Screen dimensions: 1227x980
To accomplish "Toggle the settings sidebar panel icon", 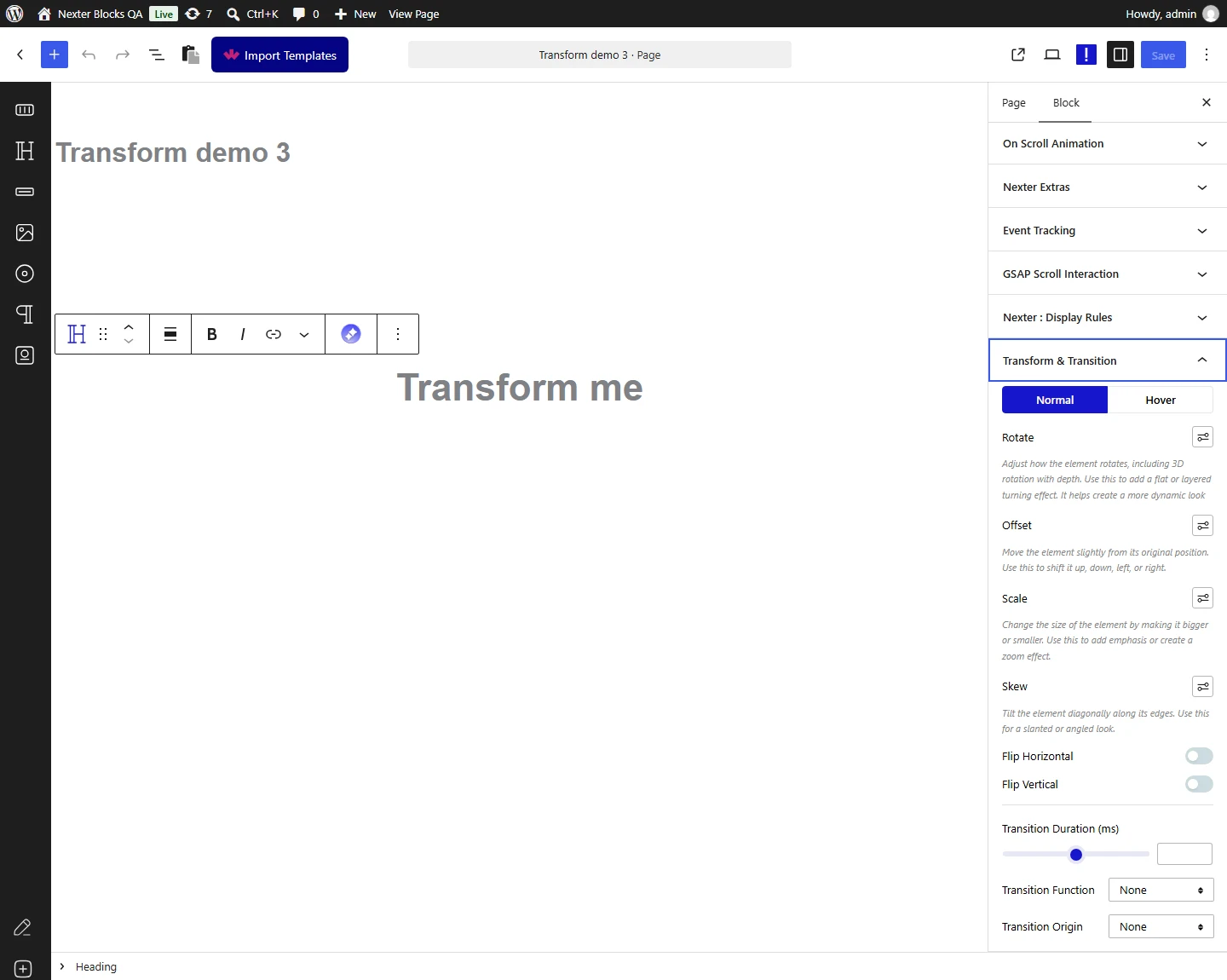I will point(1120,55).
